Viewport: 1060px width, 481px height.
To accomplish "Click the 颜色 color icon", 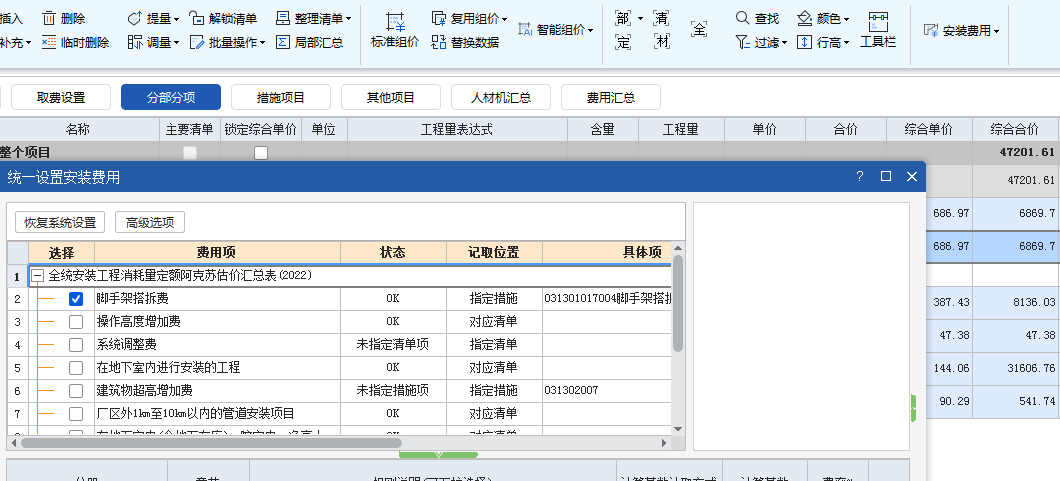I will [804, 18].
